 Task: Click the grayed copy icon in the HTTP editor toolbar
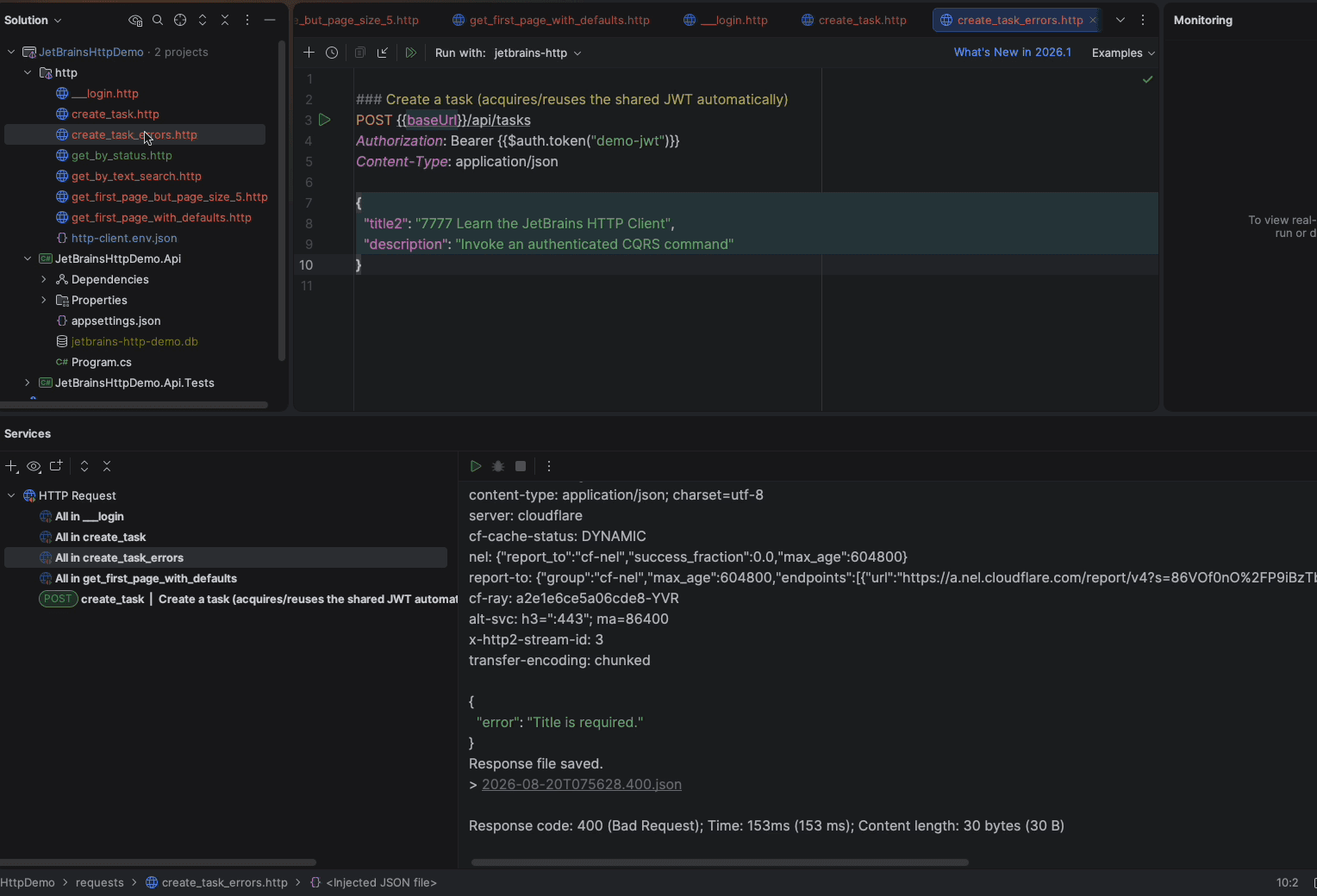(360, 53)
